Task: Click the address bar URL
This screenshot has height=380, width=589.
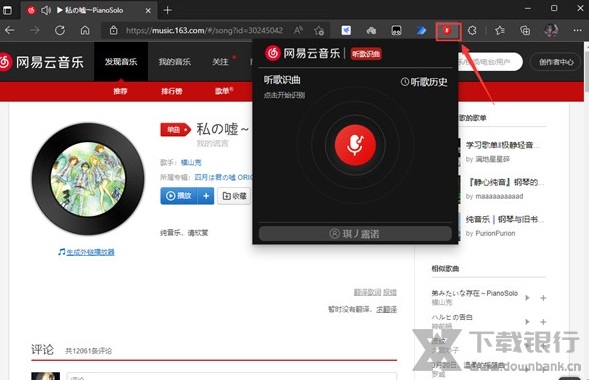Action: coord(204,30)
